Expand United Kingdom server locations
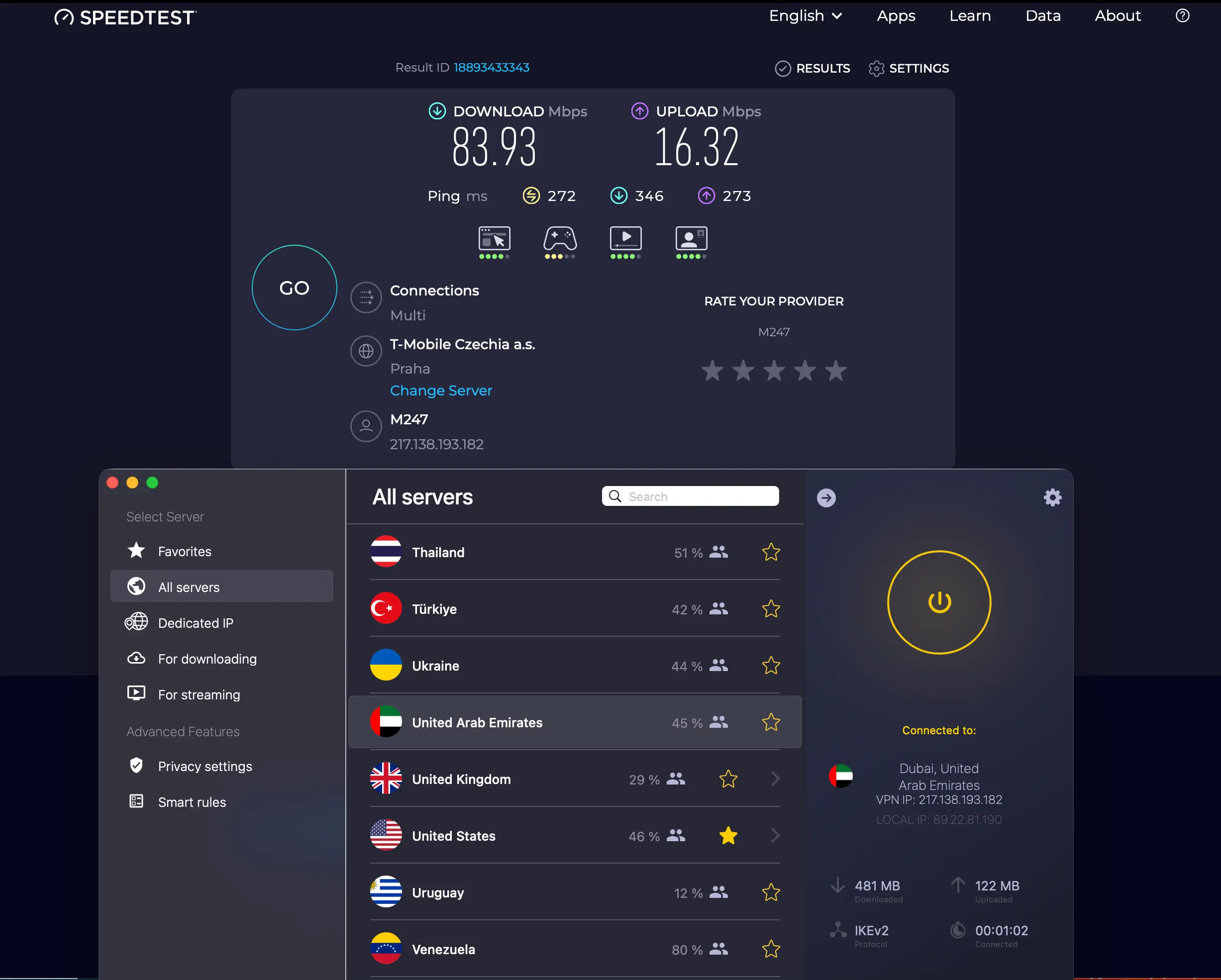This screenshot has width=1221, height=980. click(x=775, y=779)
